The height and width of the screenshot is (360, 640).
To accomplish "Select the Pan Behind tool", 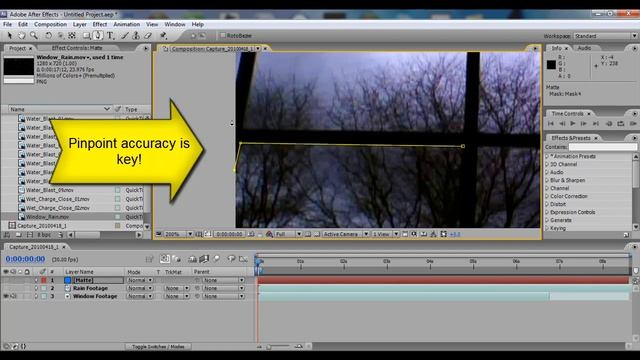I will tap(72, 36).
